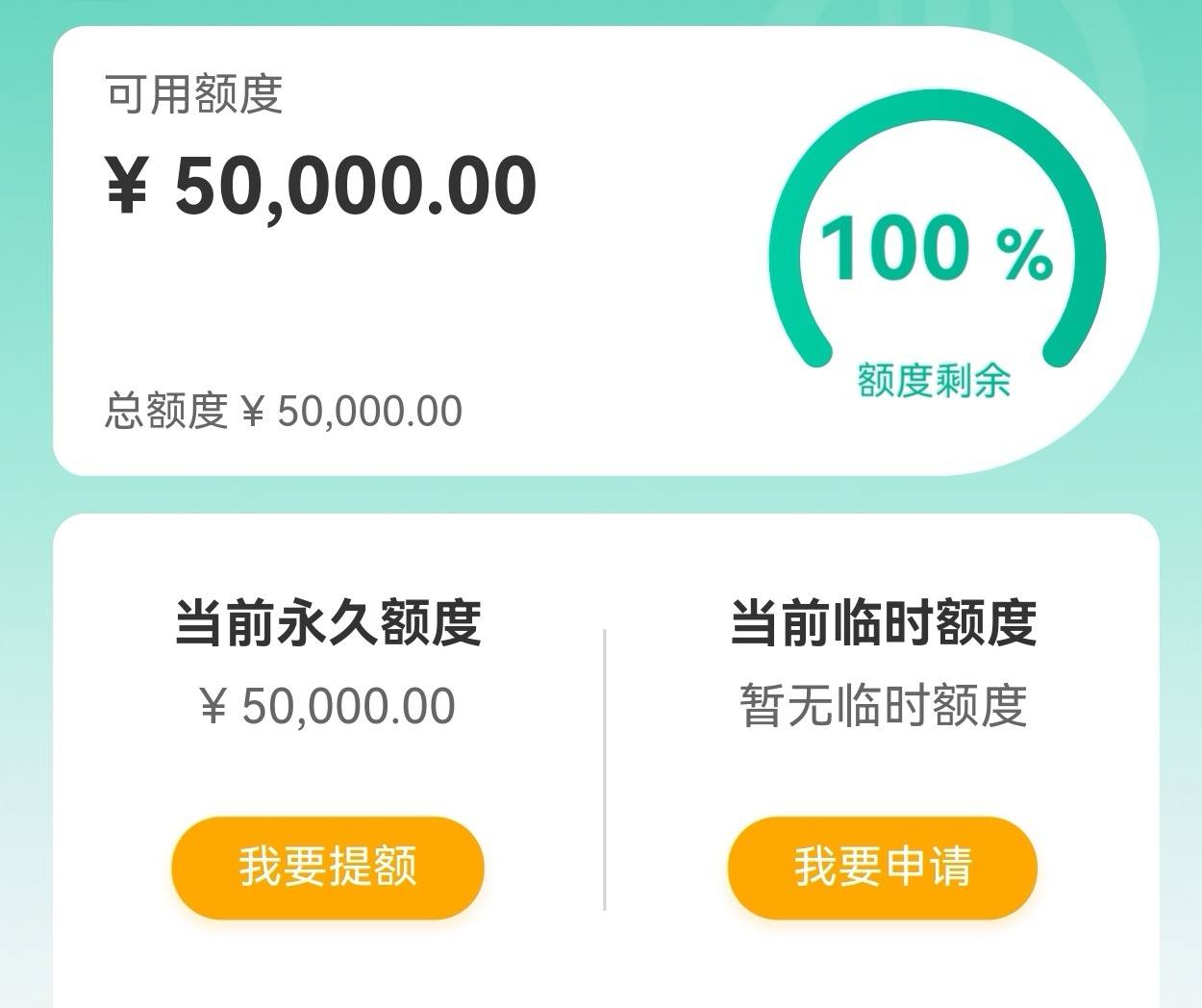Click the 可用额度 label
This screenshot has width=1202, height=1008.
(194, 94)
